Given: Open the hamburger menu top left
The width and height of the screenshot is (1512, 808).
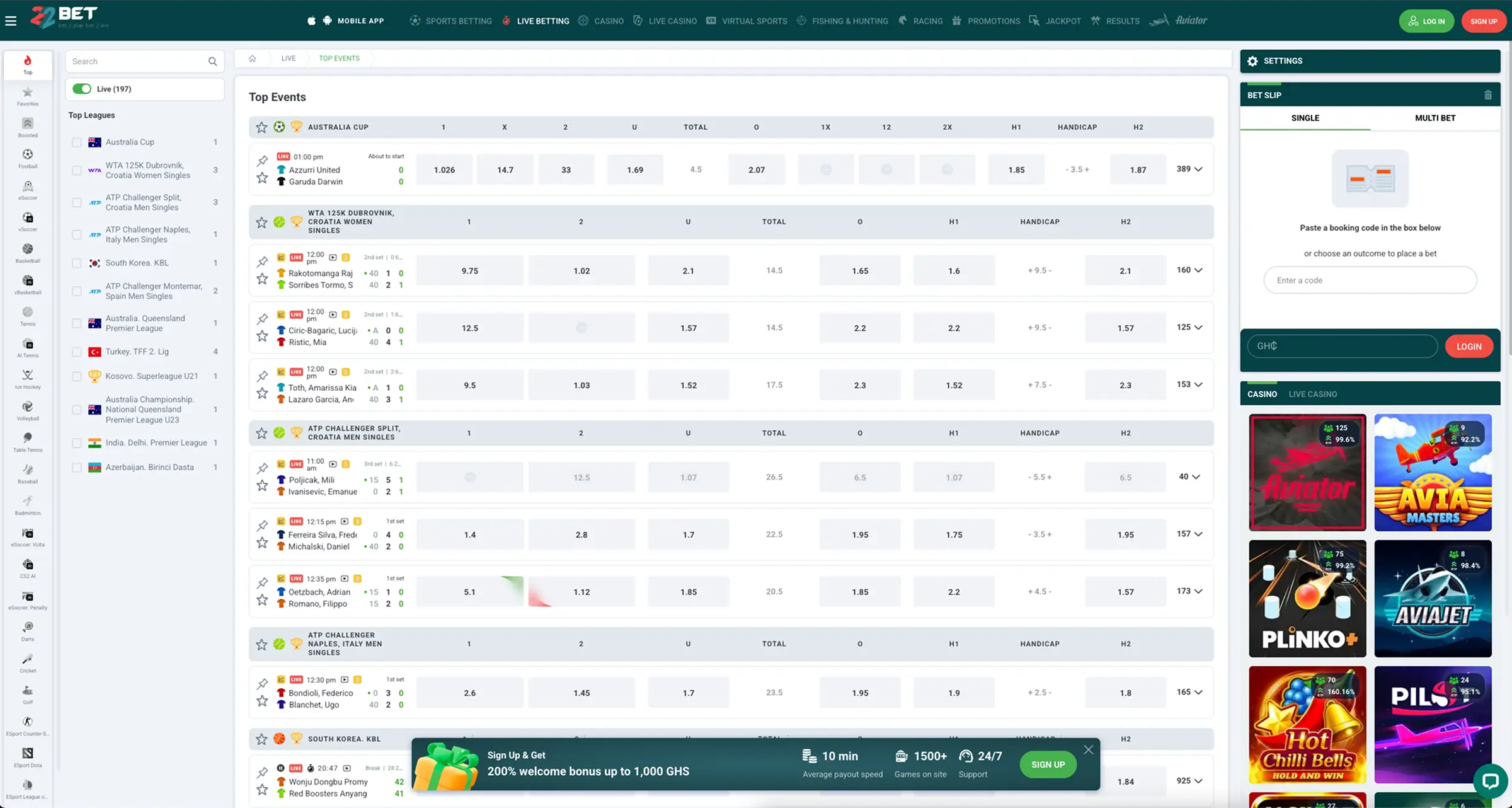Looking at the screenshot, I should [x=10, y=20].
